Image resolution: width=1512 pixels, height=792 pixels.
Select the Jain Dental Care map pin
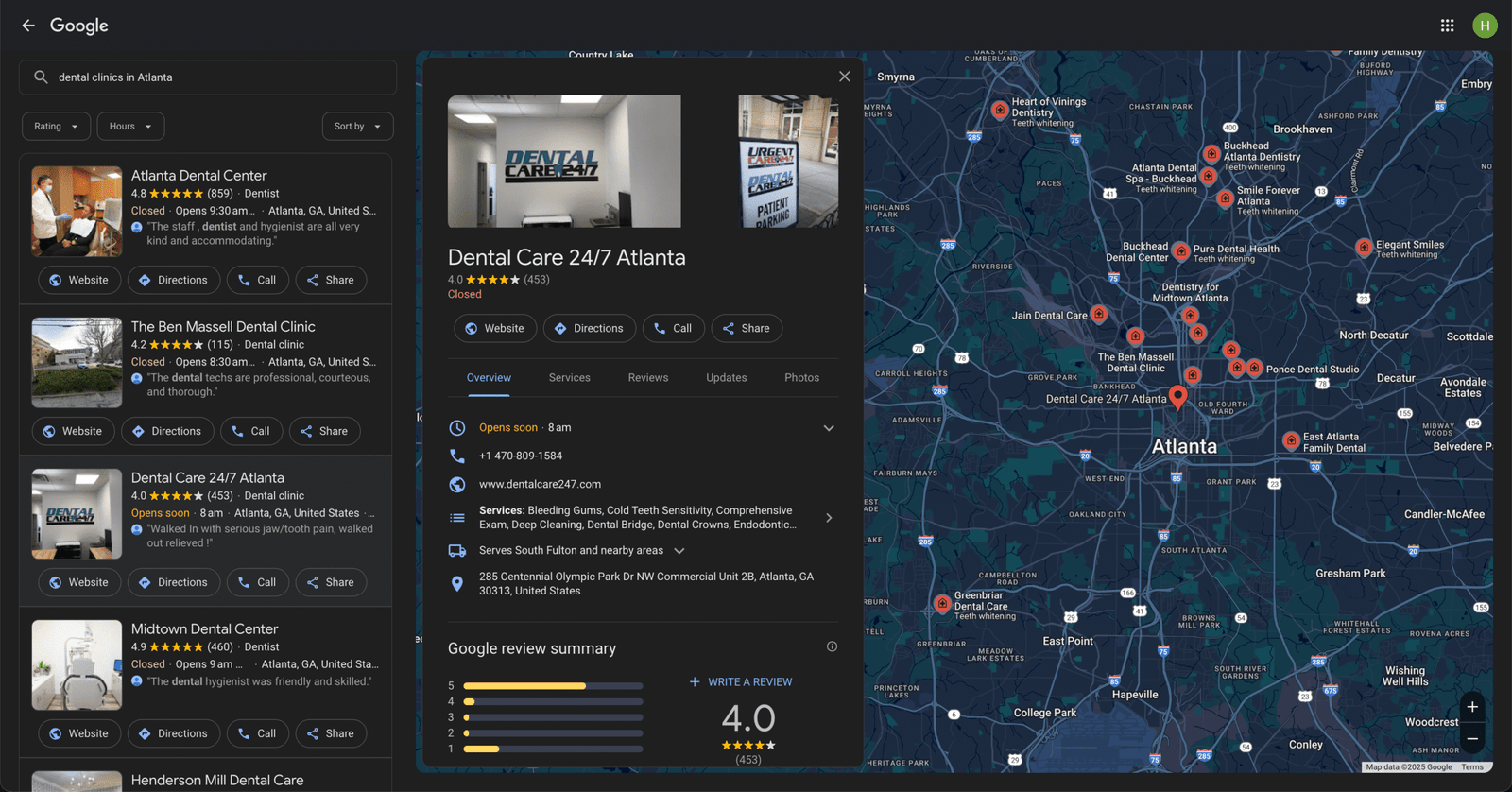click(1099, 314)
